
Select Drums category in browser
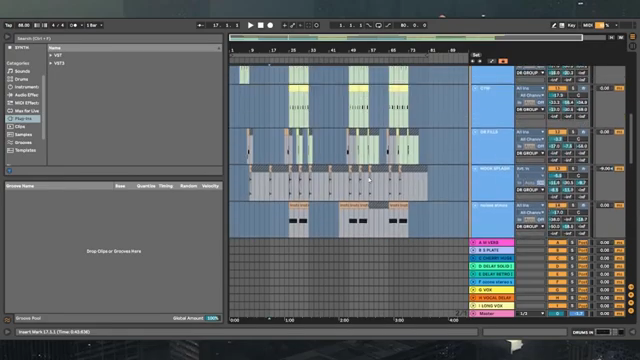tap(22, 79)
